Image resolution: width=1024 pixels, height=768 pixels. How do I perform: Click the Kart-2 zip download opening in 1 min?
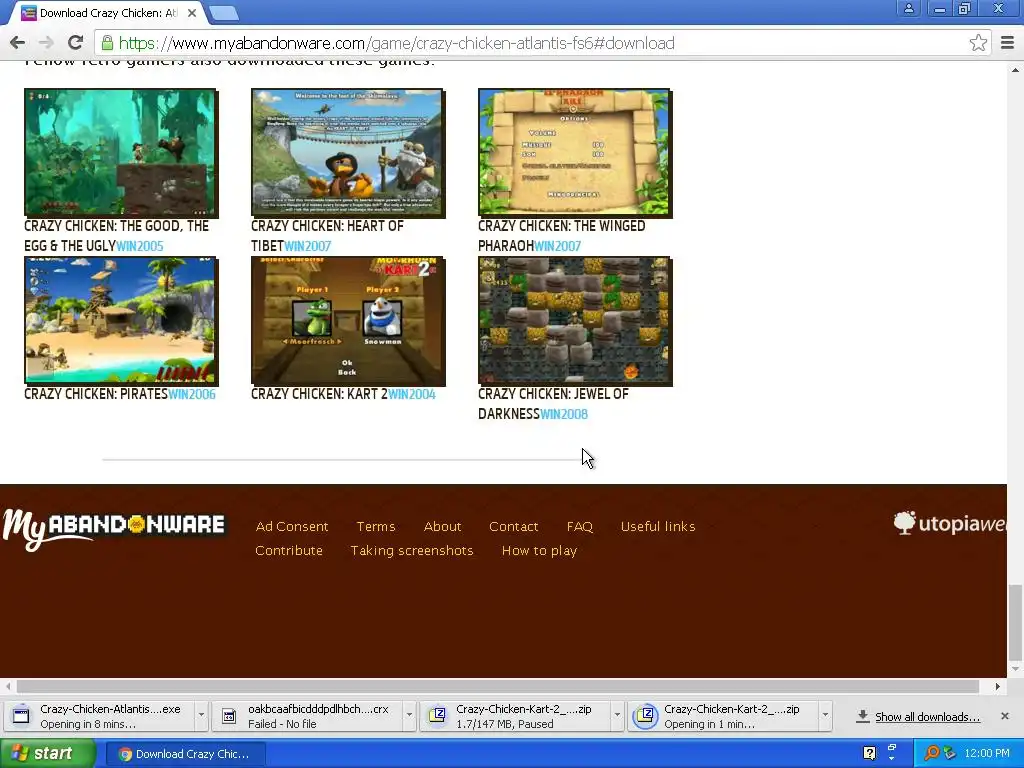click(x=723, y=716)
